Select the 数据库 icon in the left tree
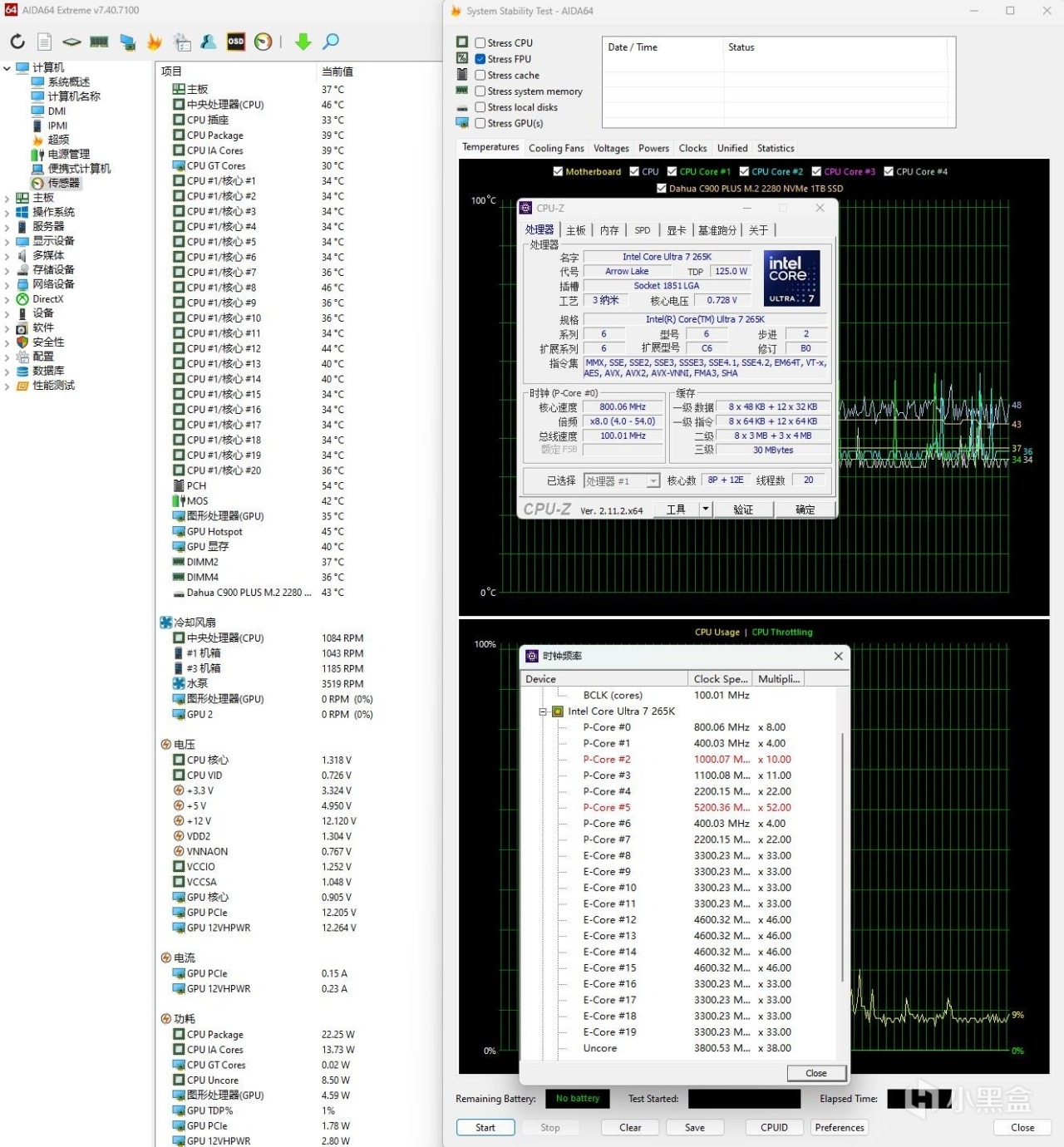Viewport: 1064px width, 1147px height. pos(22,372)
